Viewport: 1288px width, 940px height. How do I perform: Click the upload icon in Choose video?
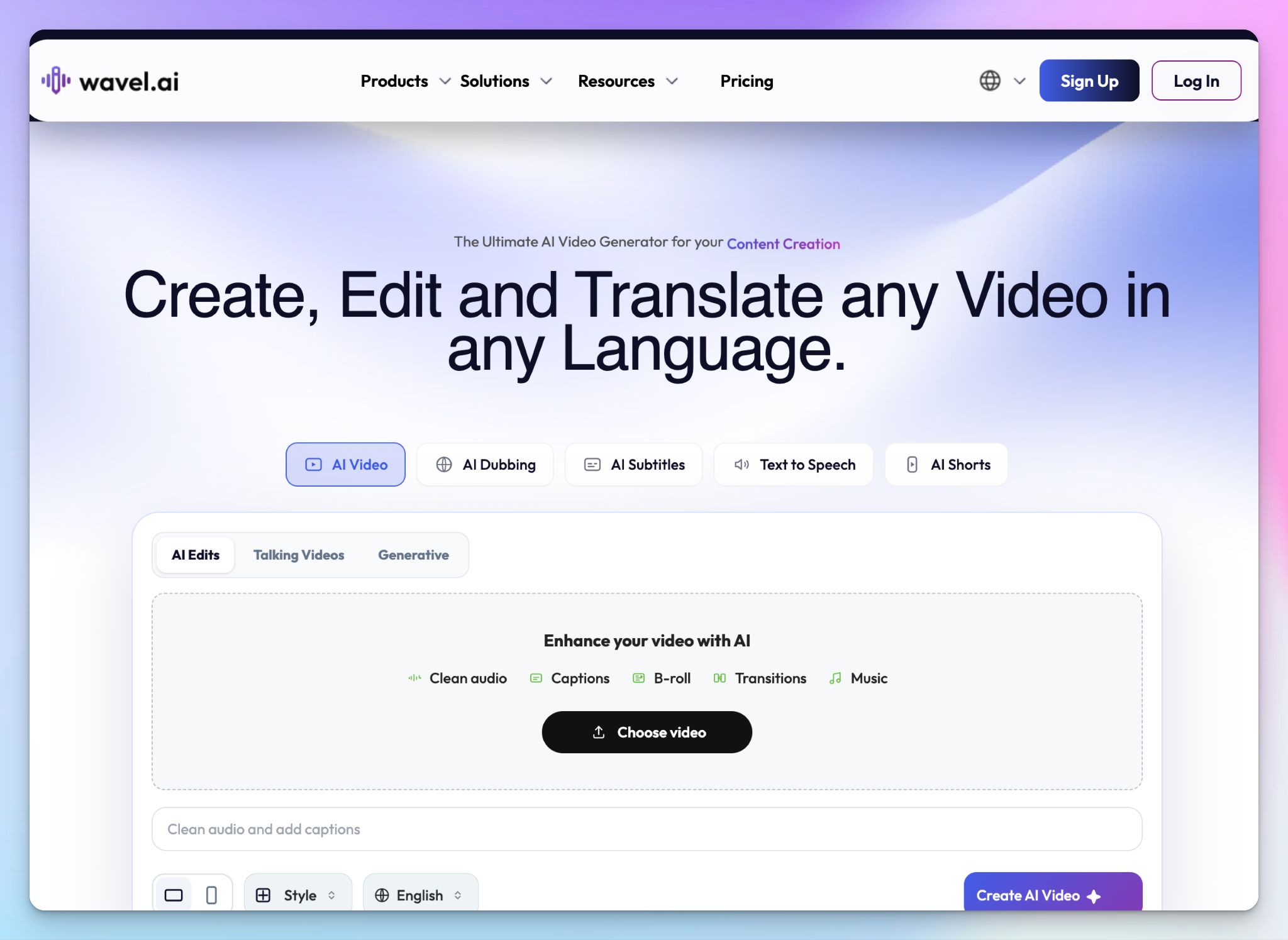point(599,732)
